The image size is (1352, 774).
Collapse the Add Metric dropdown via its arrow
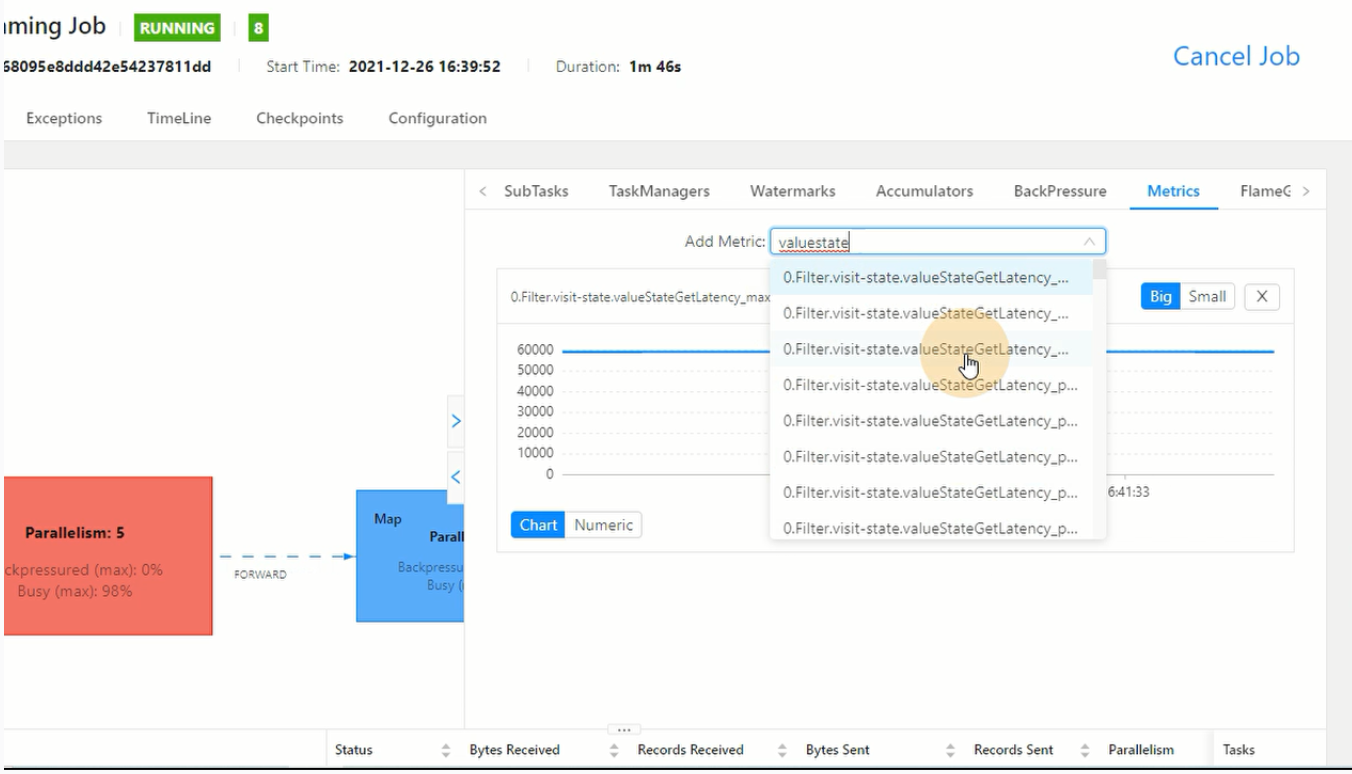[x=1089, y=242]
